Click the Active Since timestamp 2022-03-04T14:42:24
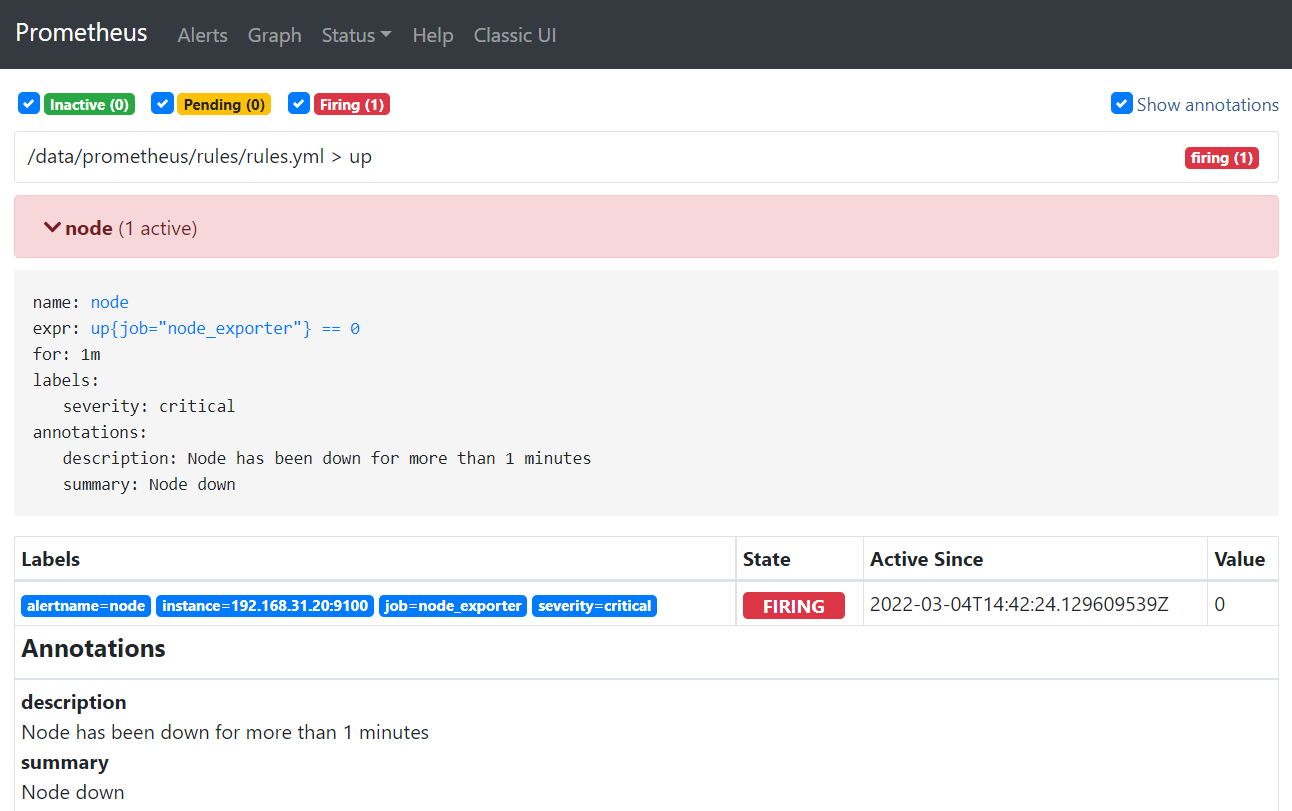Screen dimensions: 1292x811 pos(1020,605)
